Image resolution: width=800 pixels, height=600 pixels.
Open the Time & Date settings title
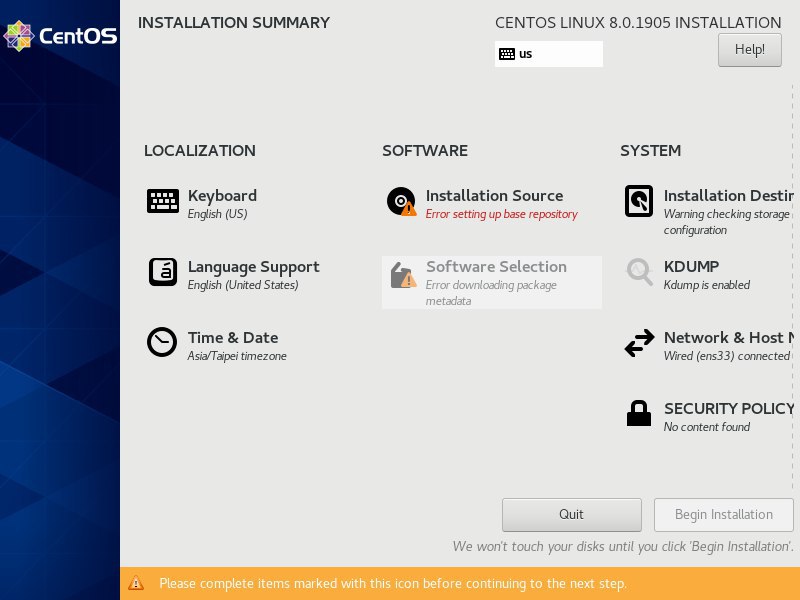point(233,338)
